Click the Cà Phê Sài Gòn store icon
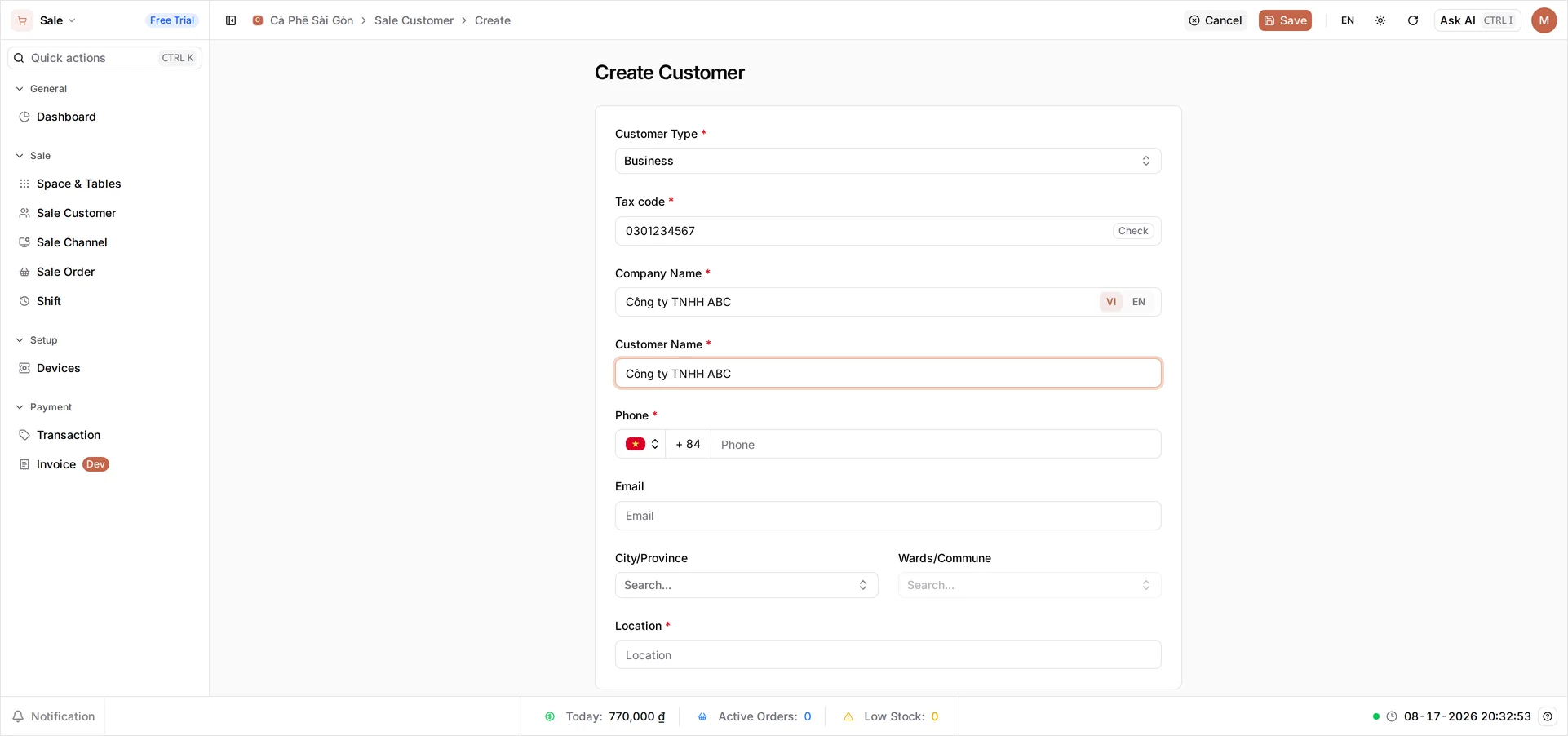 258,20
